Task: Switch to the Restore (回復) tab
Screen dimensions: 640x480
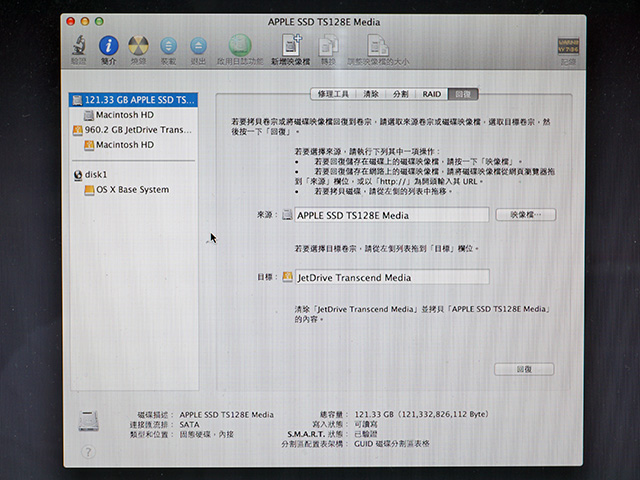Action: pyautogui.click(x=463, y=94)
